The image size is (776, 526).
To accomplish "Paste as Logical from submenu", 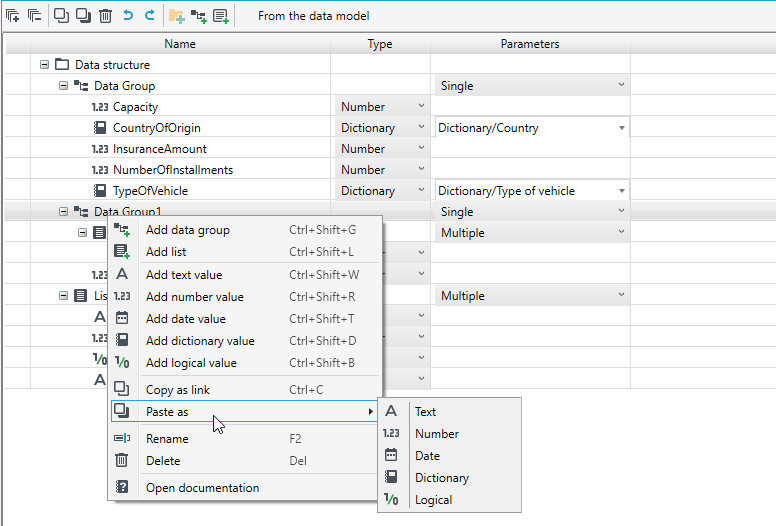I will [449, 500].
